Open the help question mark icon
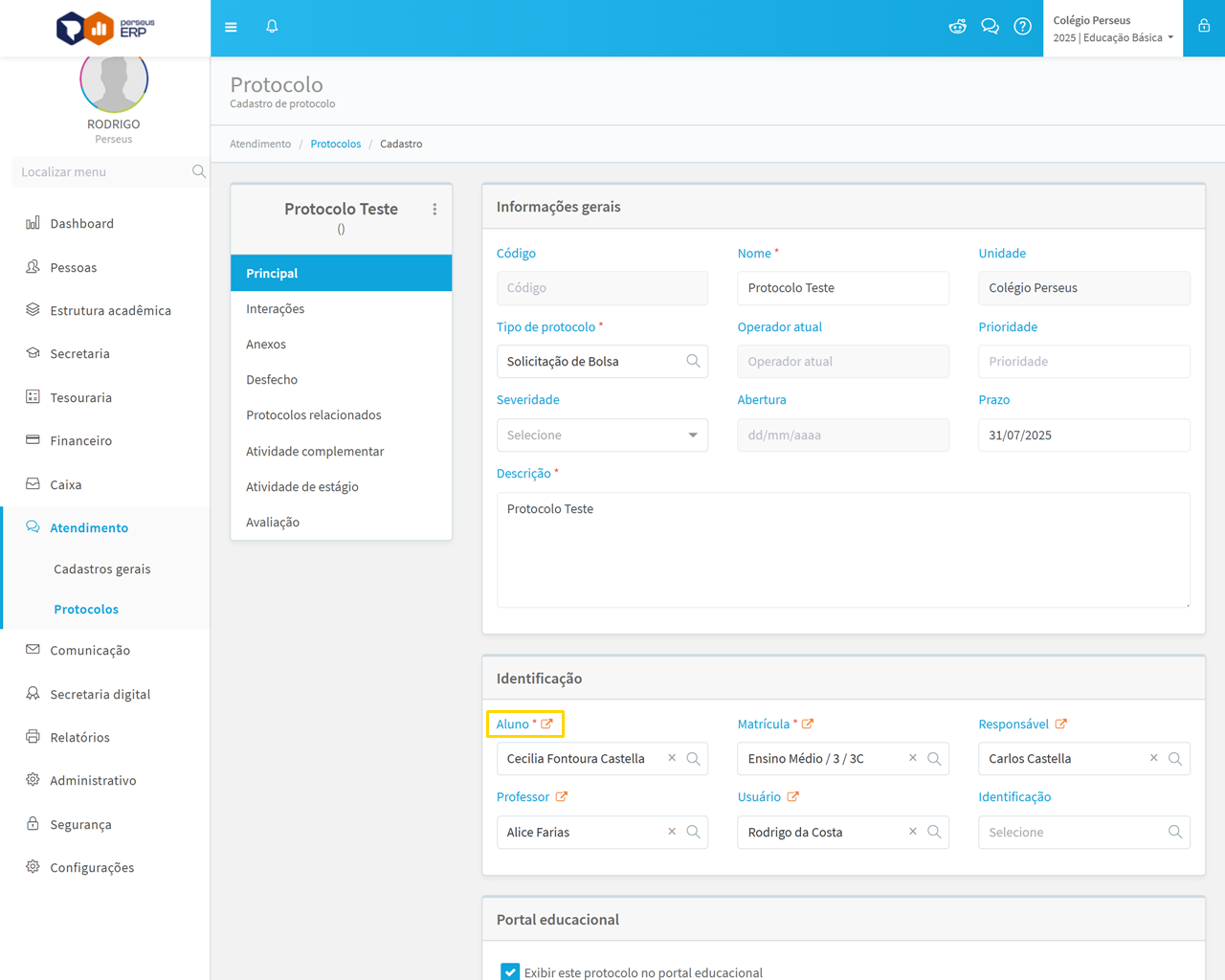 click(1022, 27)
